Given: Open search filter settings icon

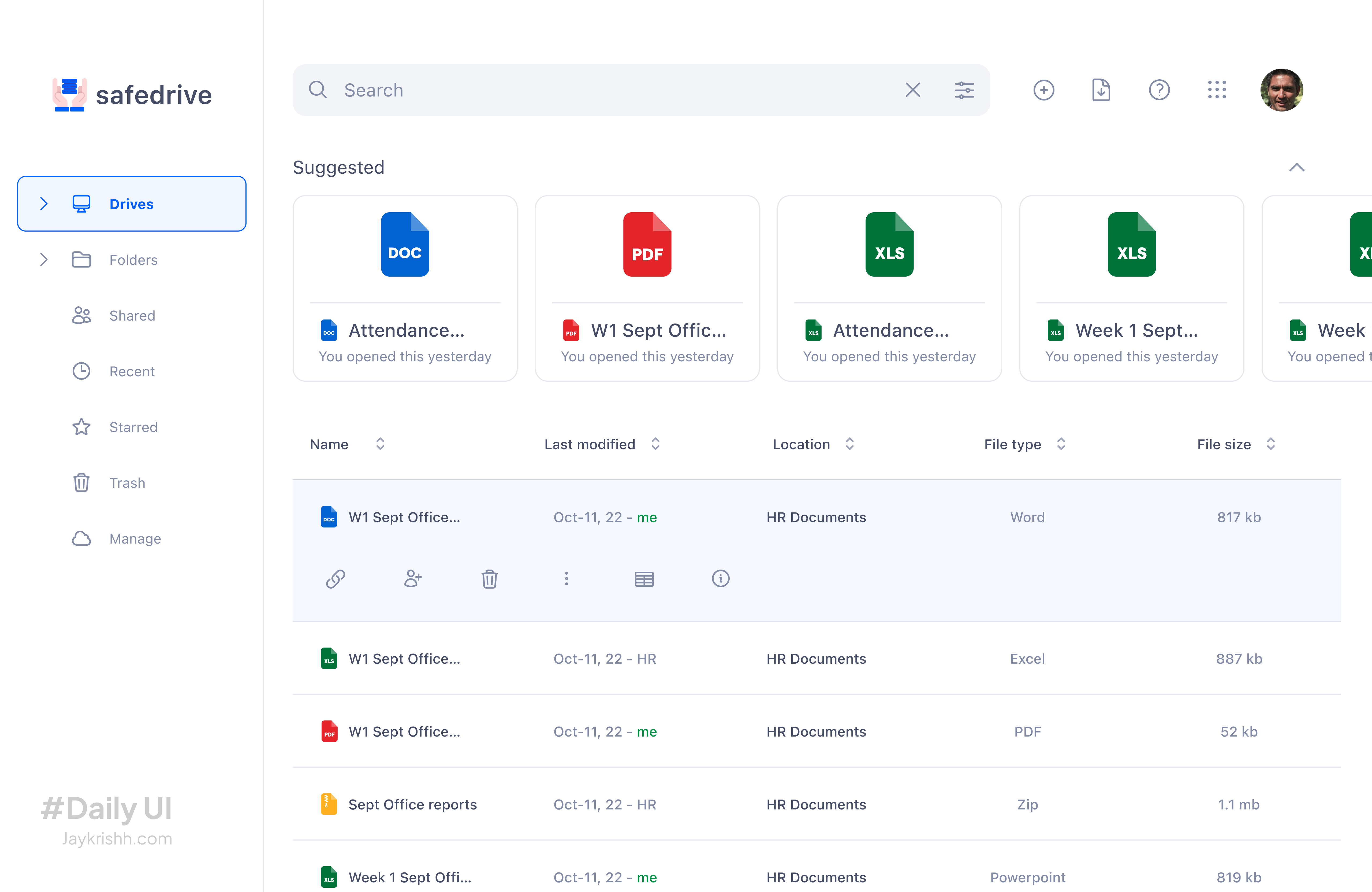Looking at the screenshot, I should pos(964,90).
